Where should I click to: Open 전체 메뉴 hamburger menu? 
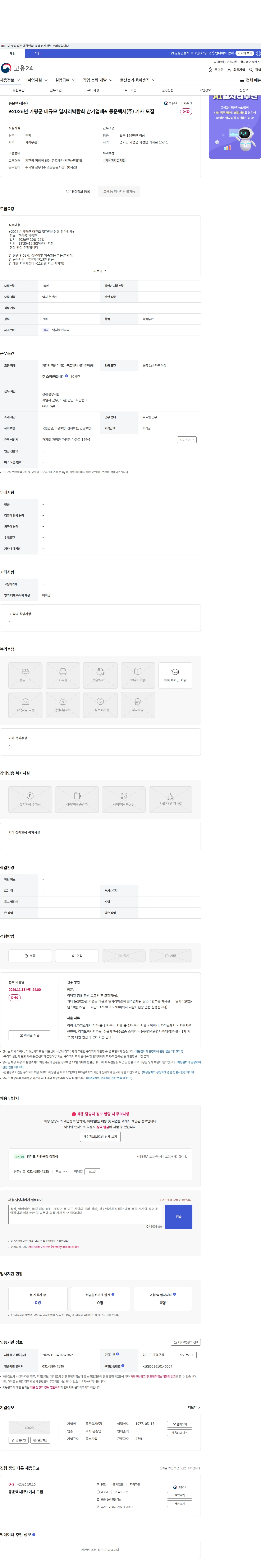[x=250, y=80]
